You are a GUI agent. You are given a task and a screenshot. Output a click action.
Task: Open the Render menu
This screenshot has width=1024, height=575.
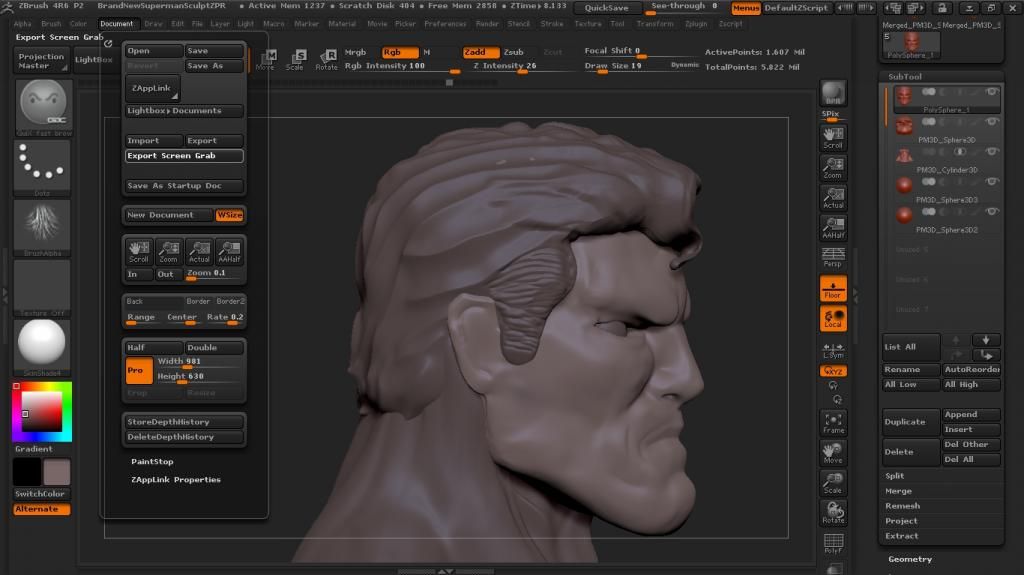487,24
